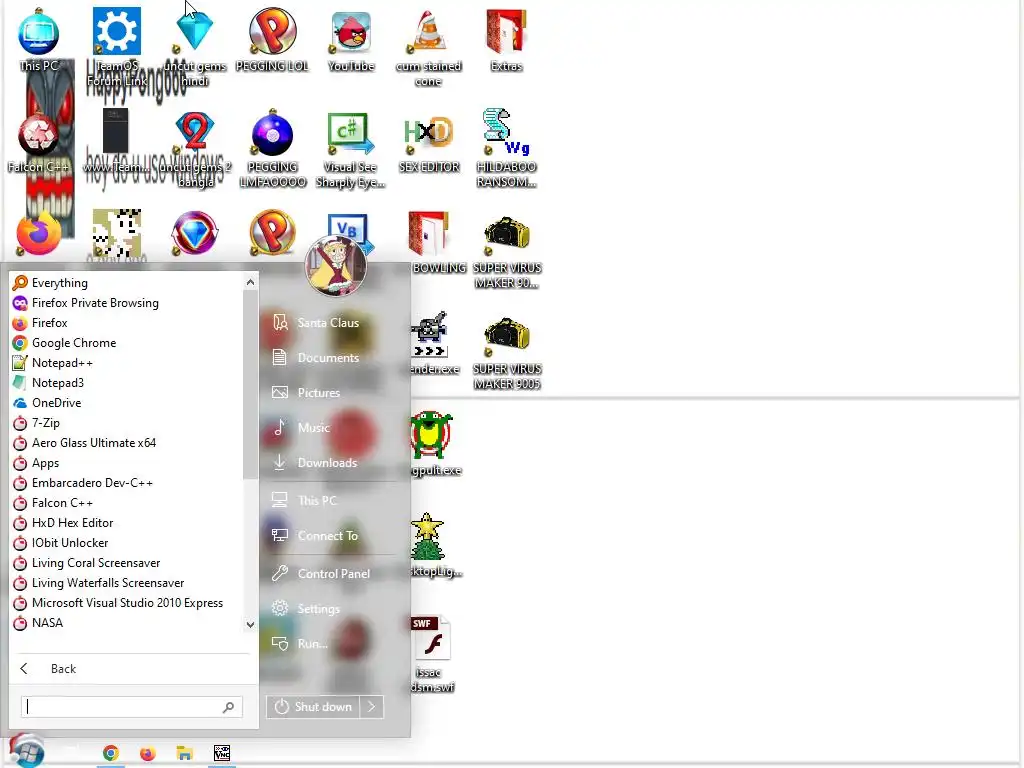Image resolution: width=1024 pixels, height=768 pixels.
Task: Open File Explorer from taskbar
Action: point(185,753)
